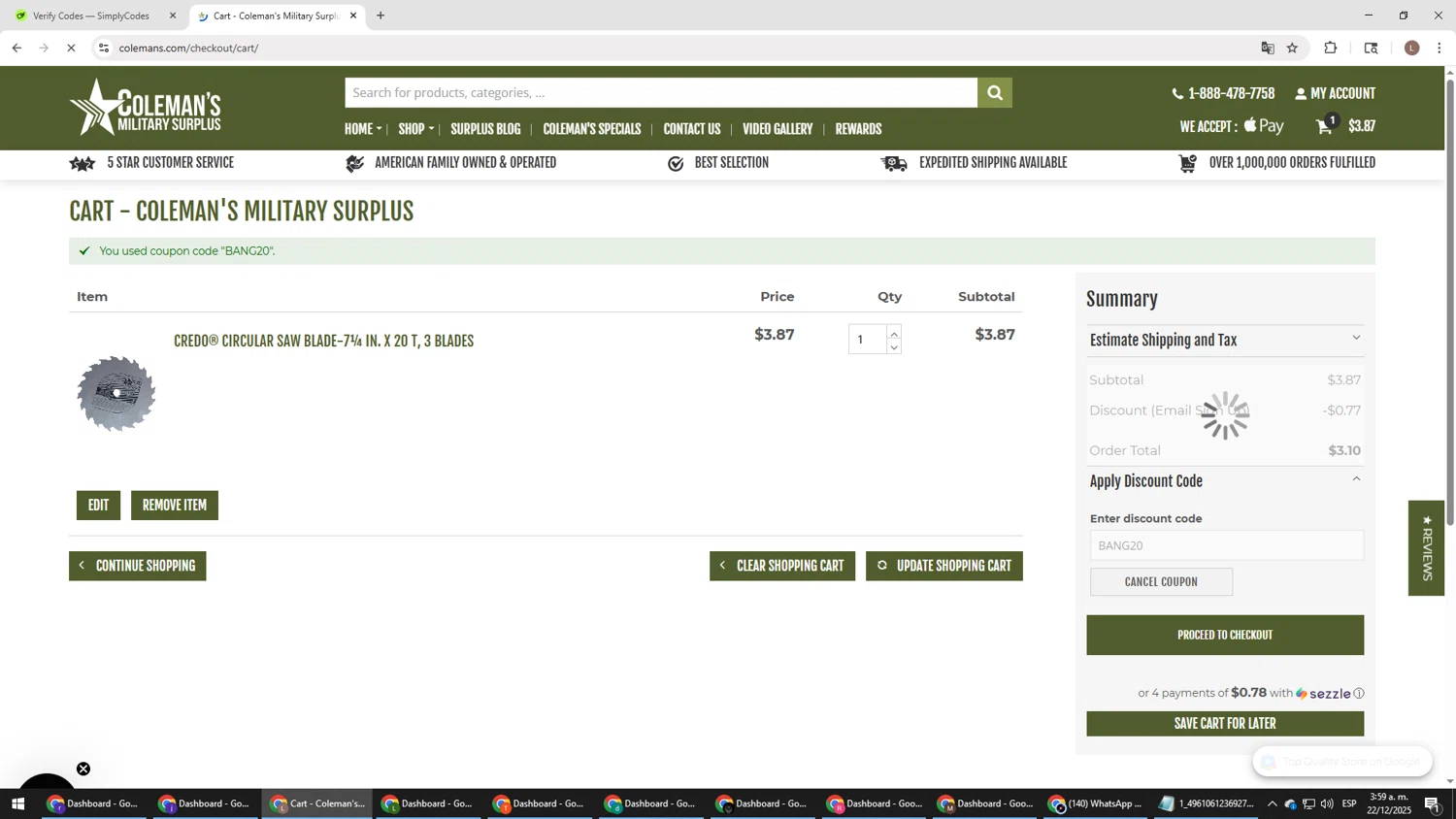Switch to the Verify Codes SimplyCodes tab
The image size is (1456, 819).
click(x=92, y=16)
